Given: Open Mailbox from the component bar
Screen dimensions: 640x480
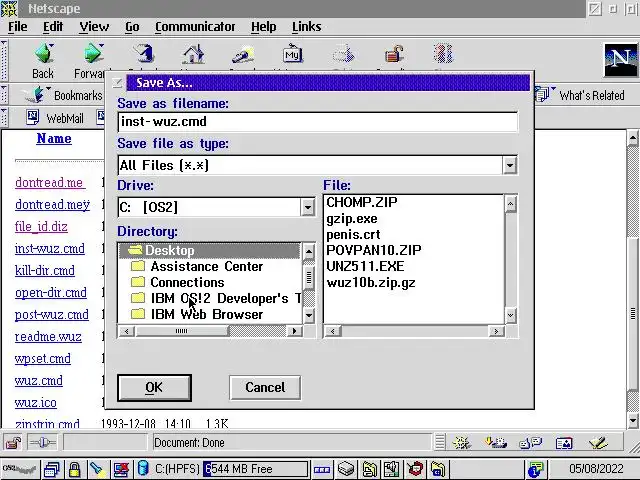Looking at the screenshot, I should (496, 442).
